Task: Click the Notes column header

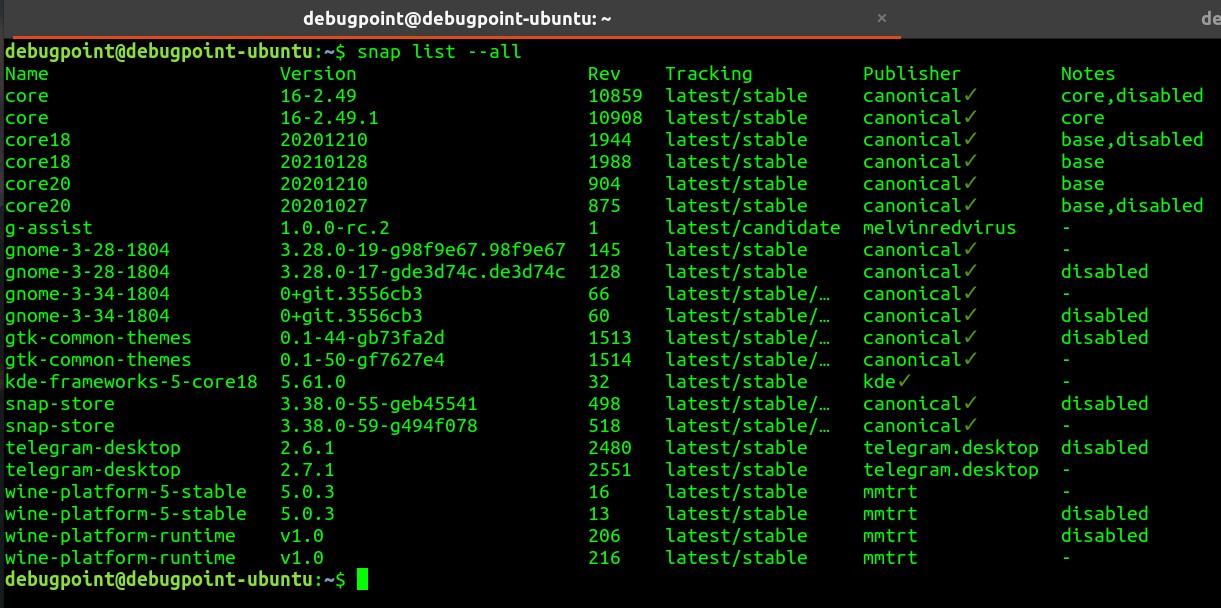Action: (1088, 73)
